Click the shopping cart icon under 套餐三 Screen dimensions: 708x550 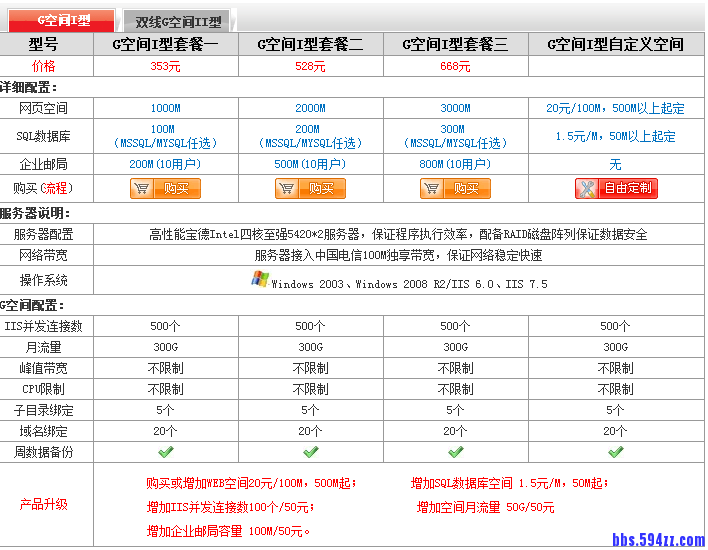point(432,188)
